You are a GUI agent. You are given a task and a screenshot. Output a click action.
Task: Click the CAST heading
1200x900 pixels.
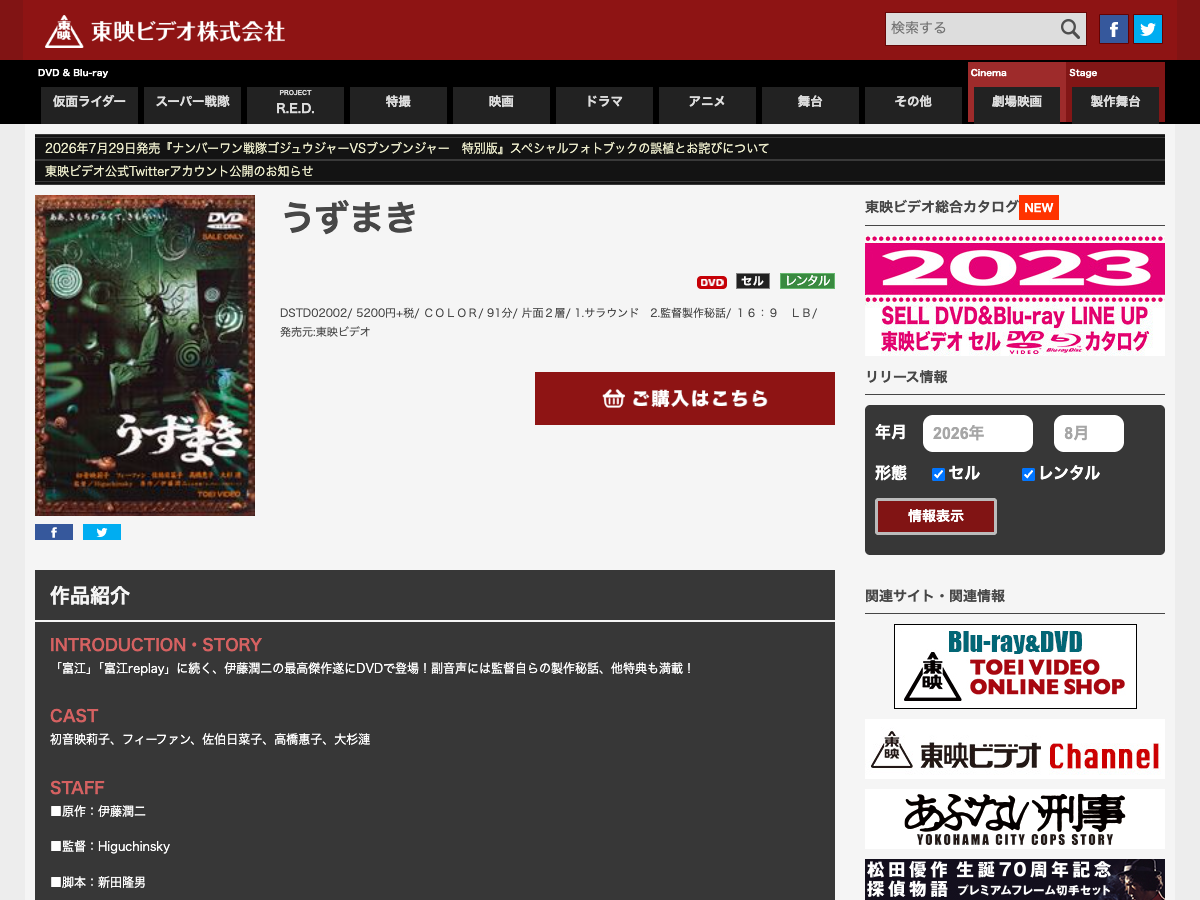tap(74, 716)
